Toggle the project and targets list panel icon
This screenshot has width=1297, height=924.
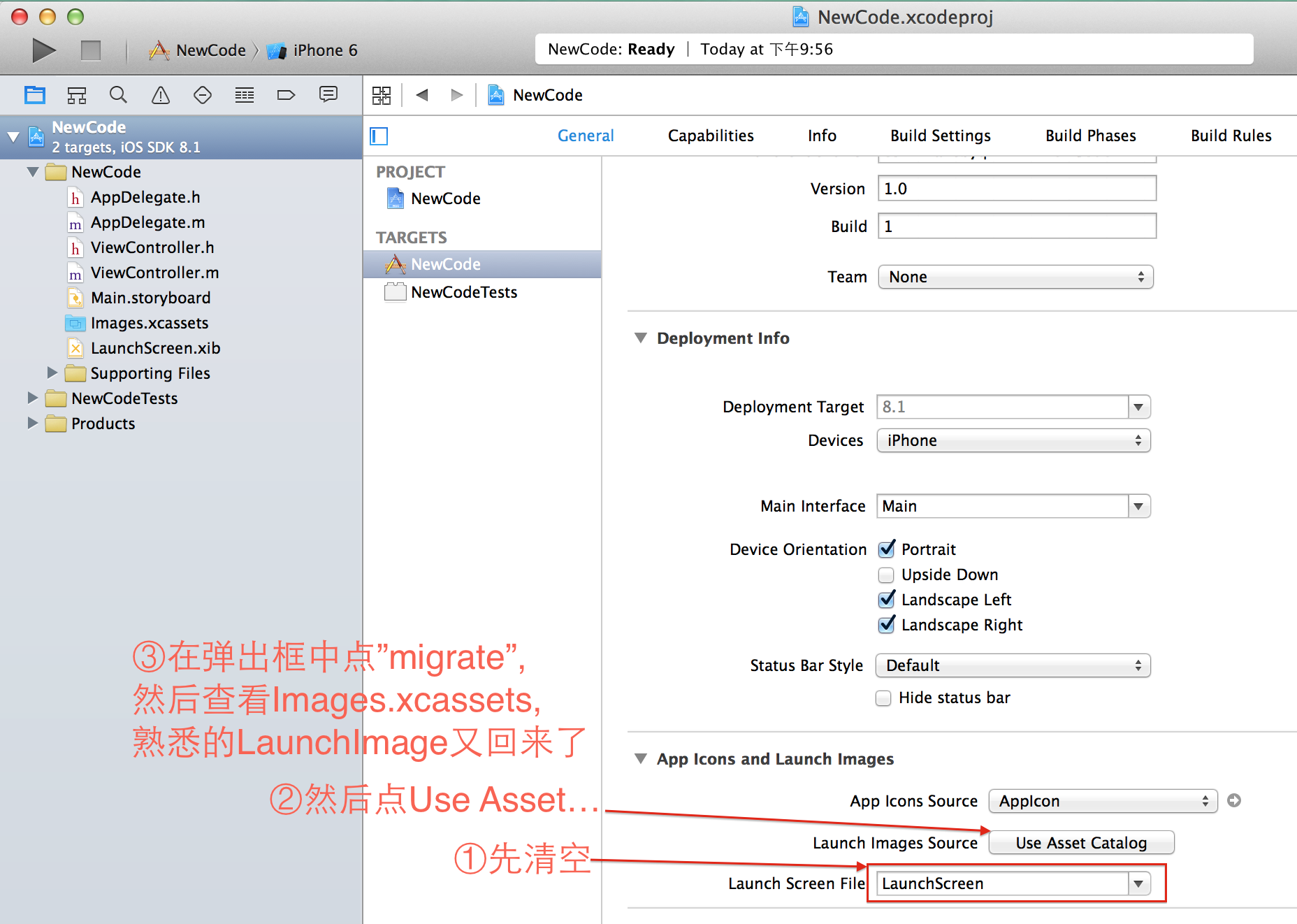click(x=379, y=136)
